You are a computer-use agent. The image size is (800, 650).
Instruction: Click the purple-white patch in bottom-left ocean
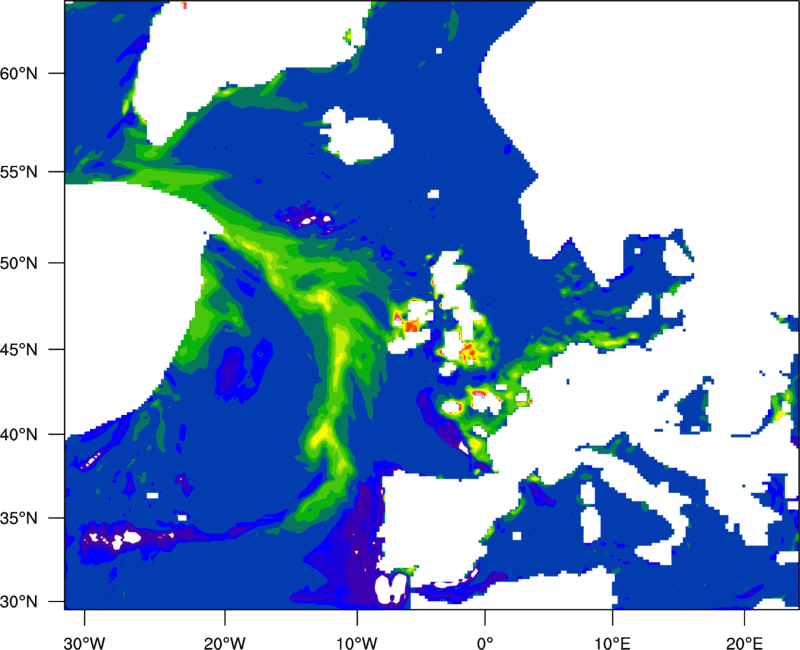[112, 541]
